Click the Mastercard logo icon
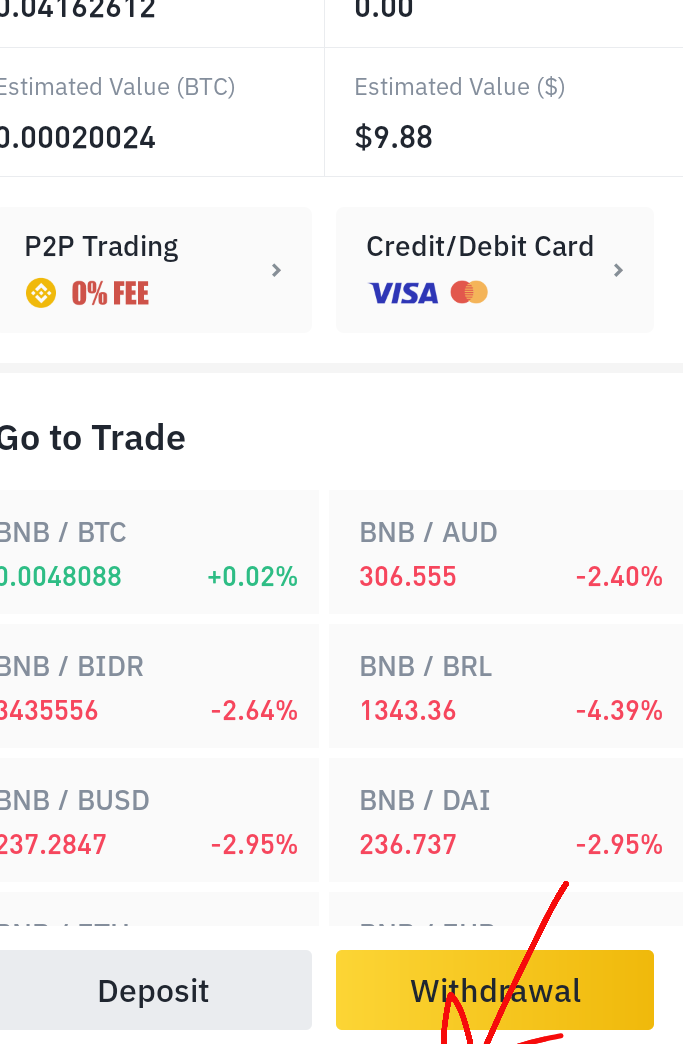Image resolution: width=683 pixels, height=1044 pixels. click(469, 292)
